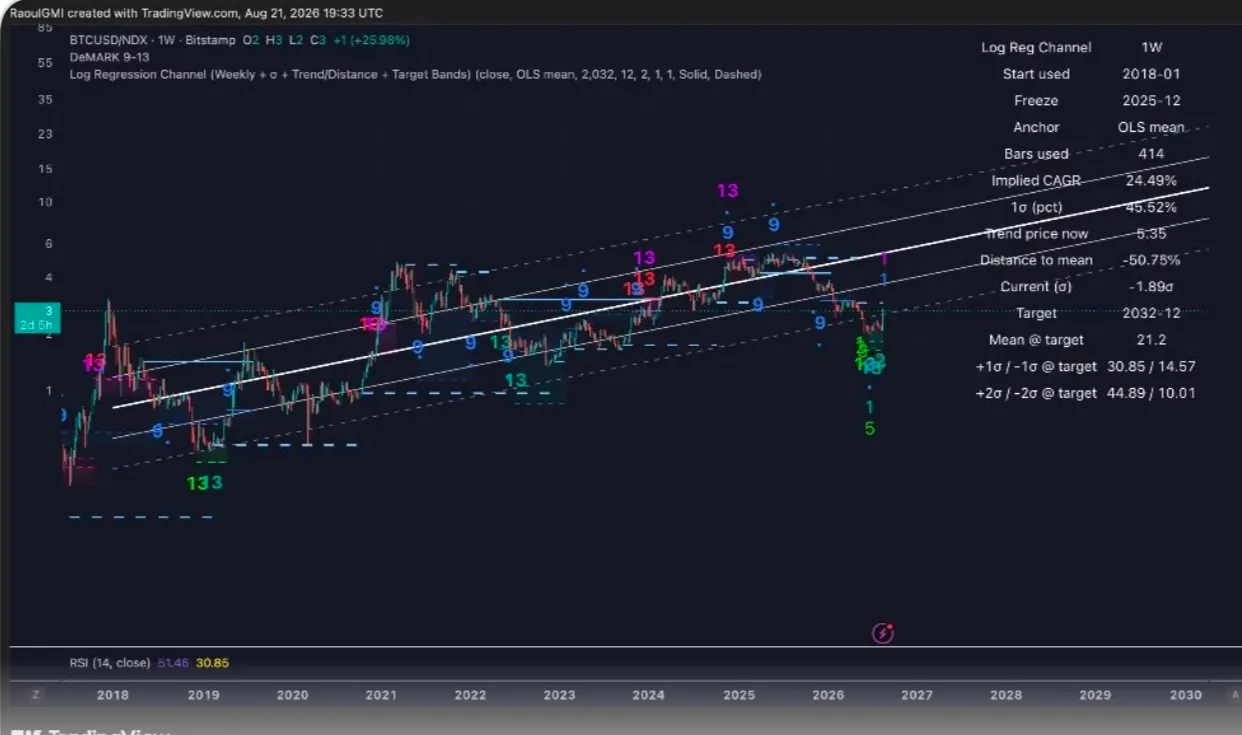Click the magenta 13 above the 2025 peak
The image size is (1242, 735).
[x=727, y=191]
